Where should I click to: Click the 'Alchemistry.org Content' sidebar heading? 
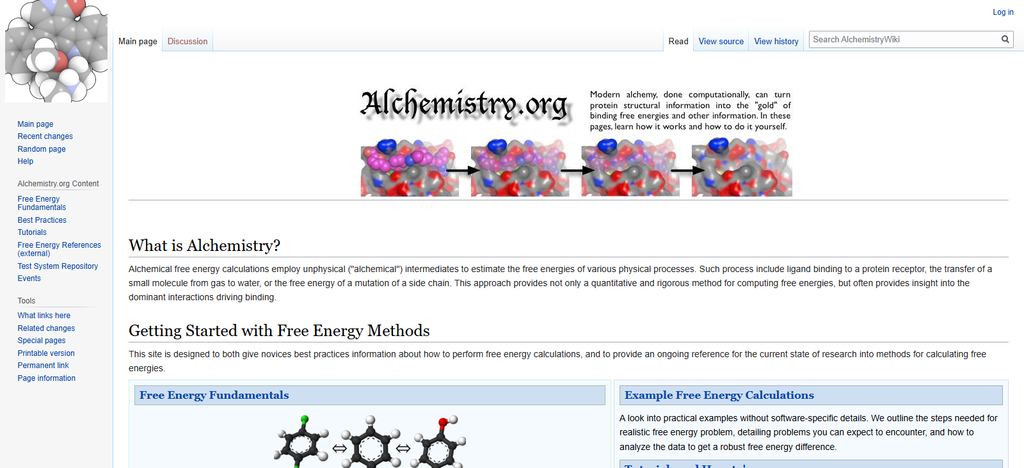pos(58,184)
